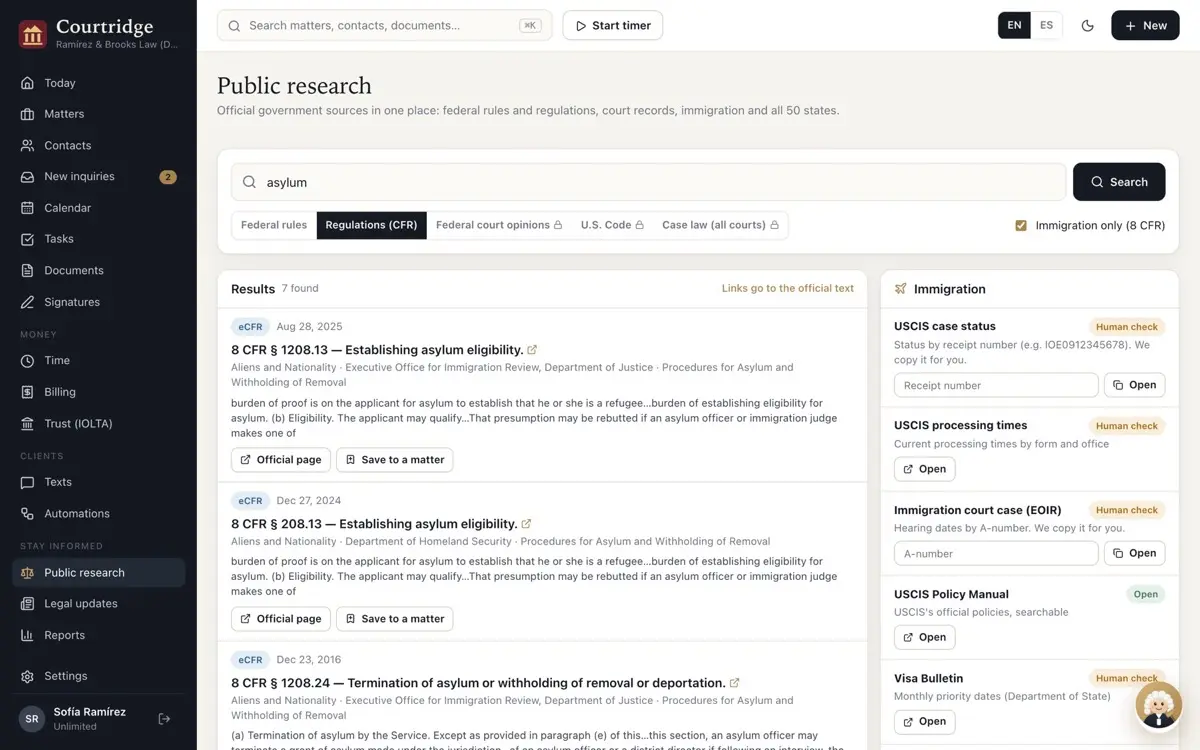The width and height of the screenshot is (1200, 750).
Task: Save 8 CFR § 1208.13 to a matter
Action: click(394, 460)
